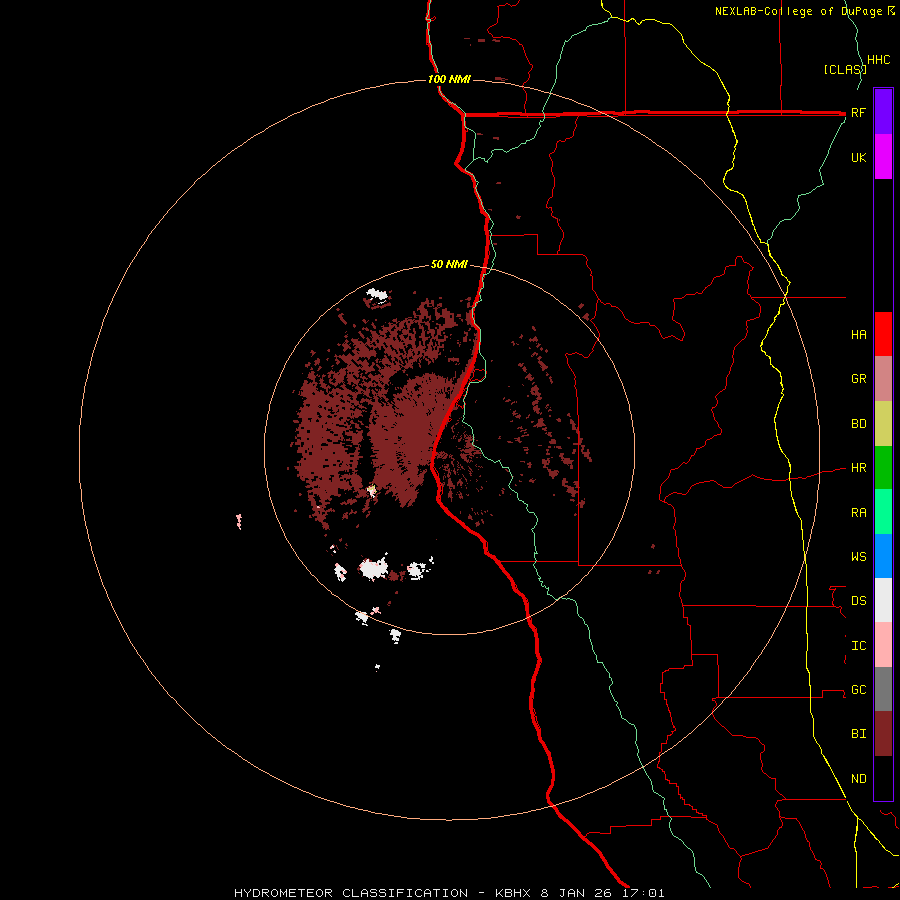The height and width of the screenshot is (900, 900).
Task: Click the 'HR' legend label
Action: 858,468
